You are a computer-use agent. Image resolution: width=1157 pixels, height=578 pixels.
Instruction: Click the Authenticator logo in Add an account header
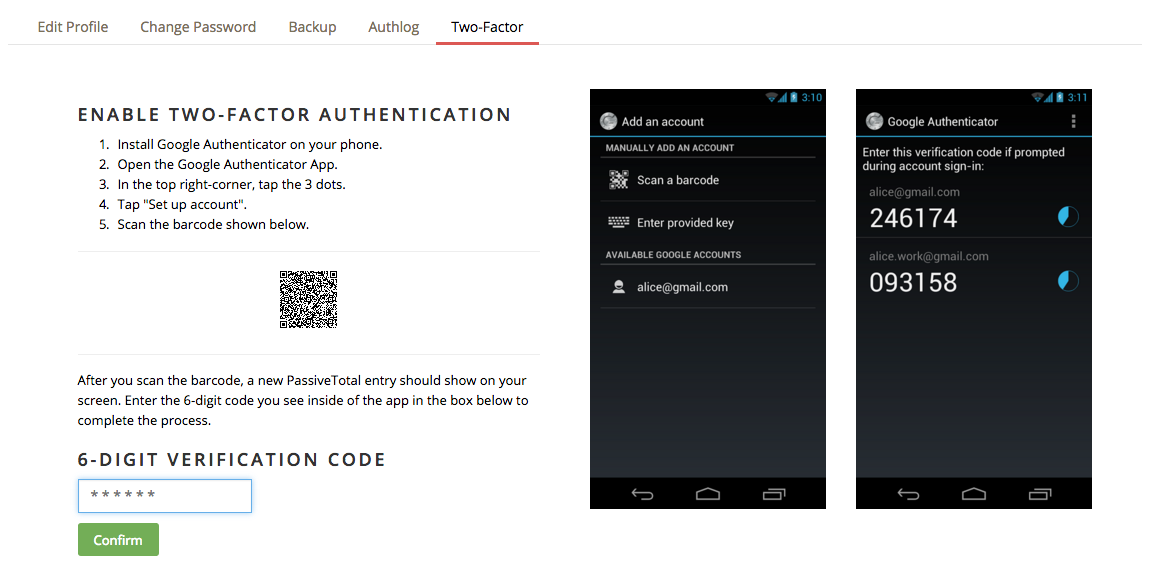click(x=609, y=121)
